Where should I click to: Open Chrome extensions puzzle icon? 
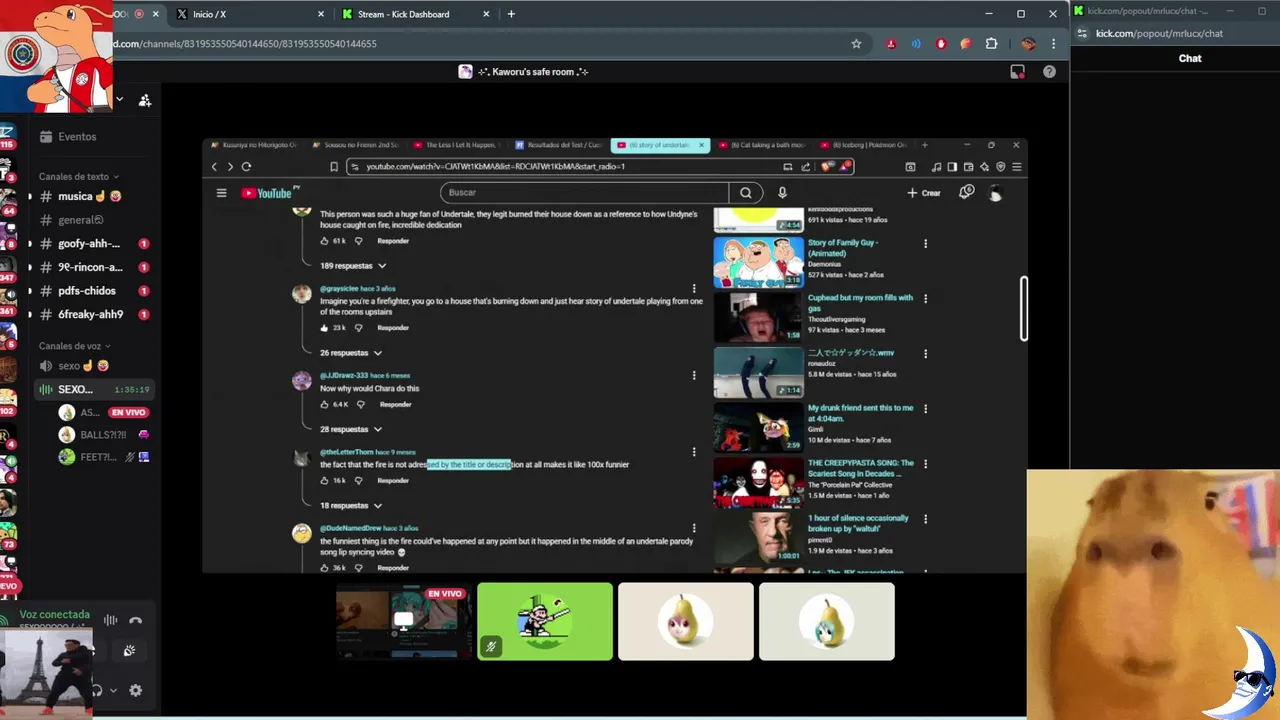coord(991,44)
